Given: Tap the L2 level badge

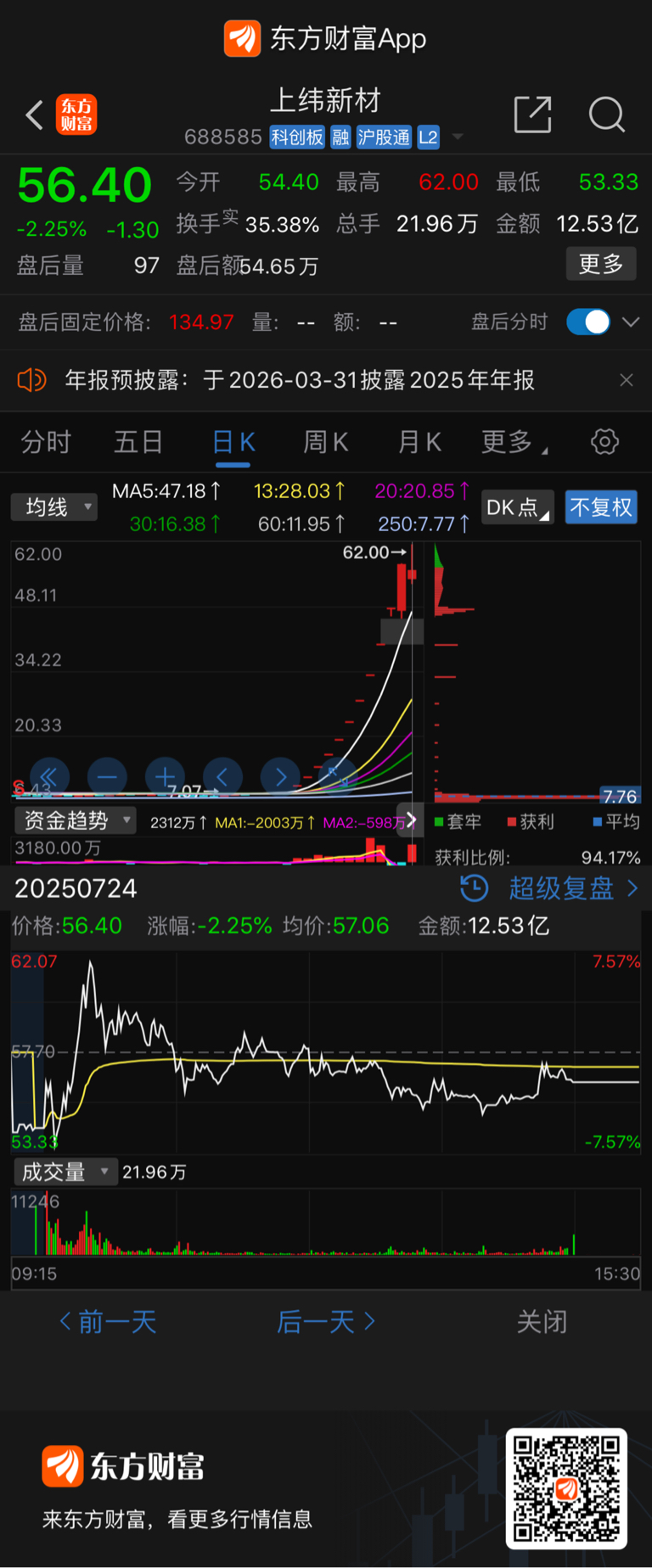Looking at the screenshot, I should [x=428, y=137].
